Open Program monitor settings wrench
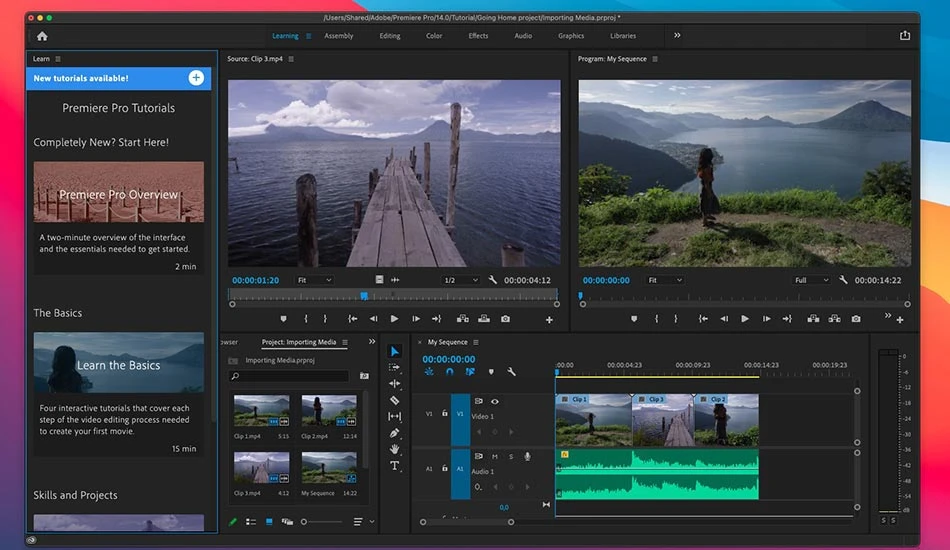 [x=843, y=280]
